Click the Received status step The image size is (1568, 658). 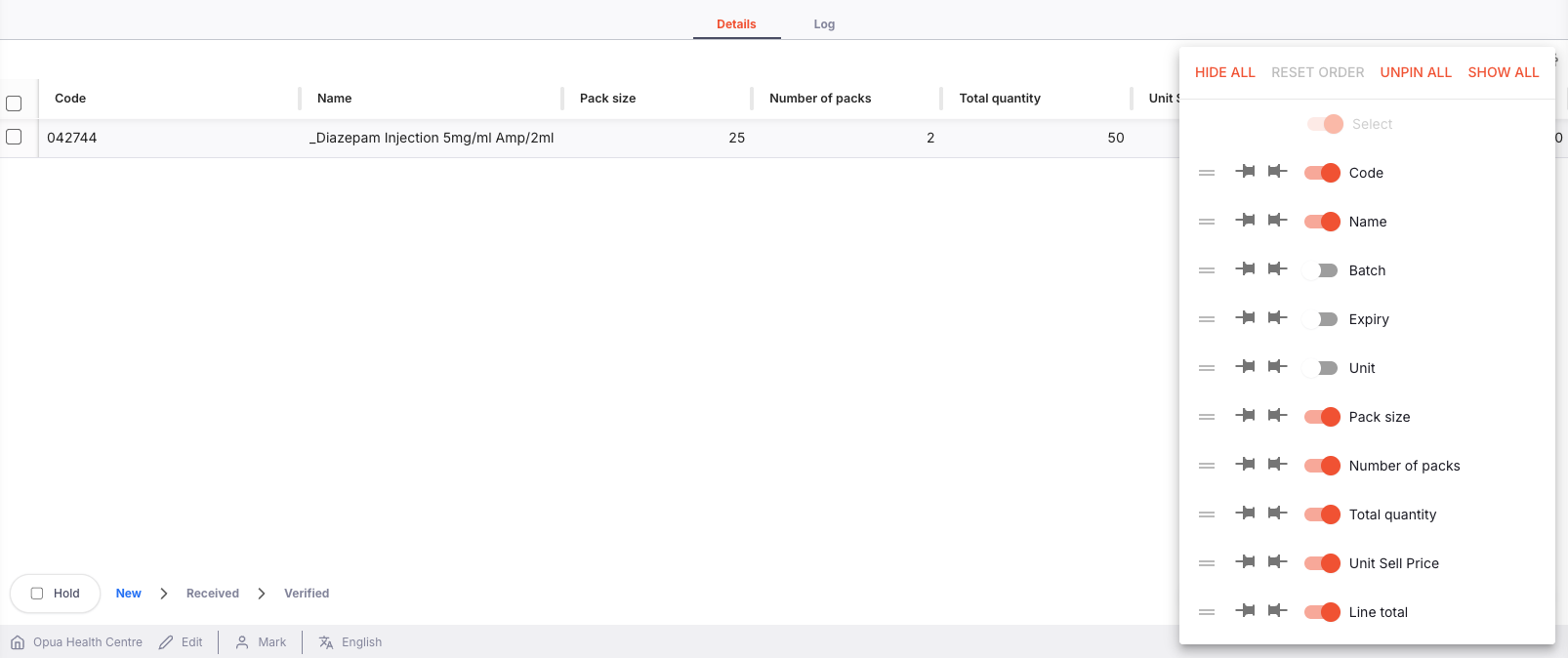[x=213, y=594]
